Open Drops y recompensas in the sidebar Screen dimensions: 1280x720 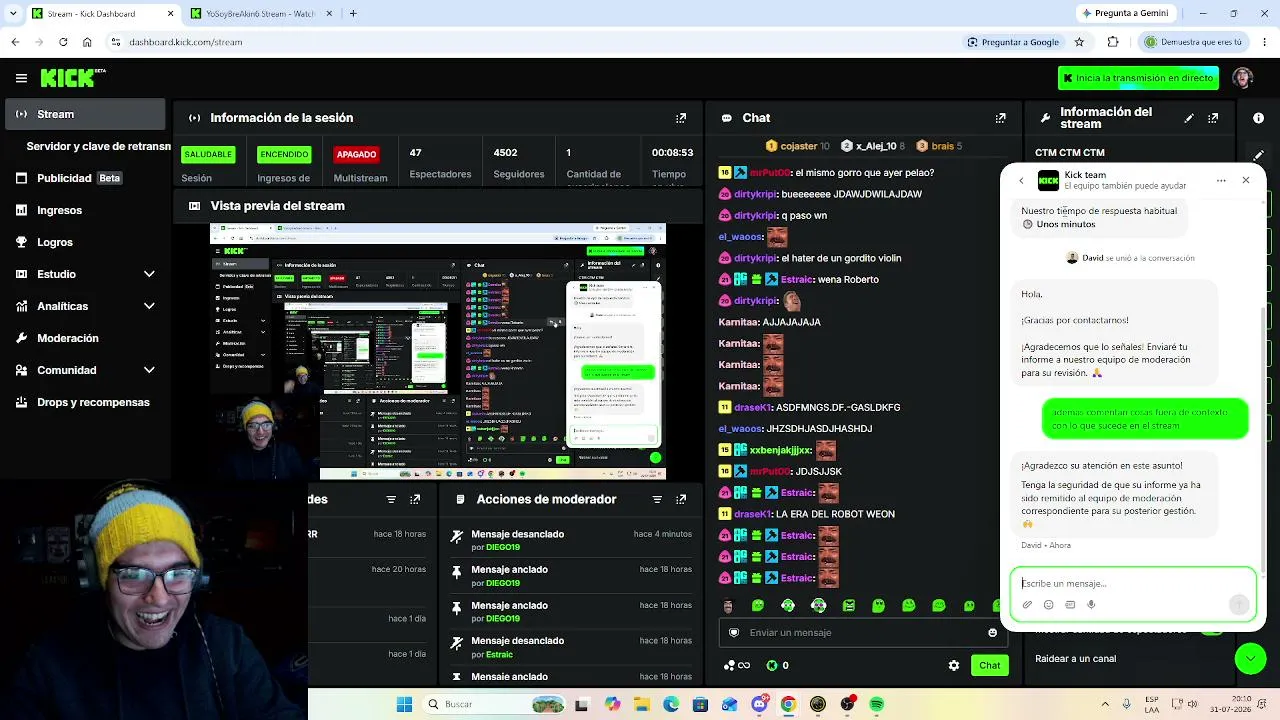point(85,402)
